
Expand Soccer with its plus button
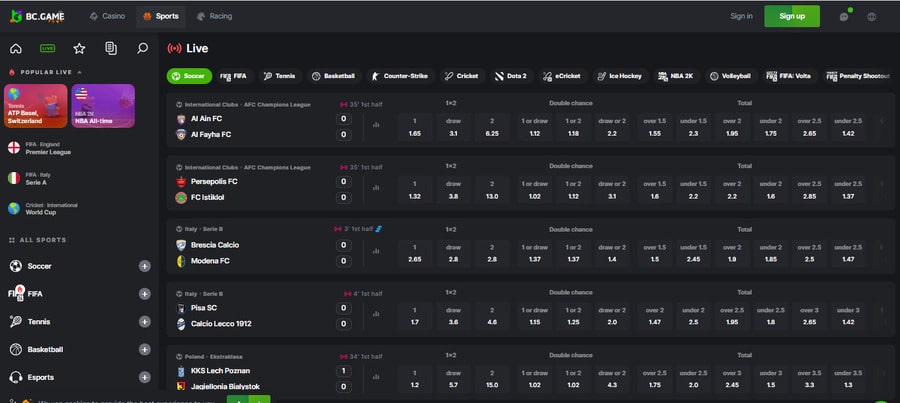[x=145, y=266]
